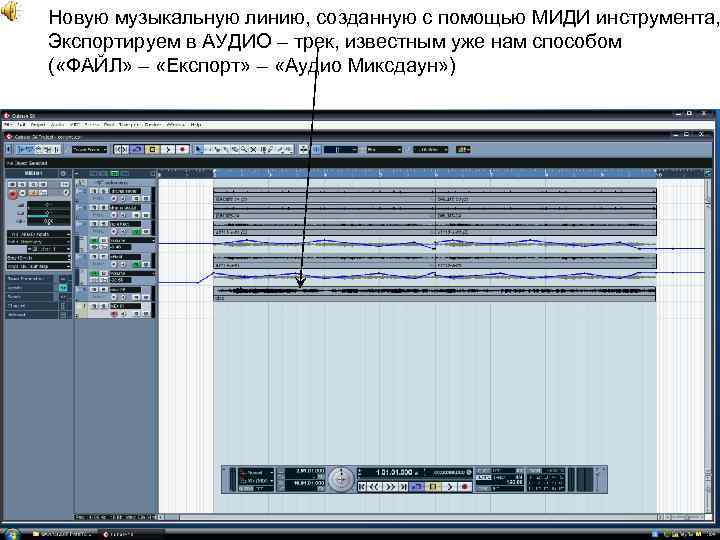
Task: Toggle Cycle button in the toolbar
Action: click(136, 149)
